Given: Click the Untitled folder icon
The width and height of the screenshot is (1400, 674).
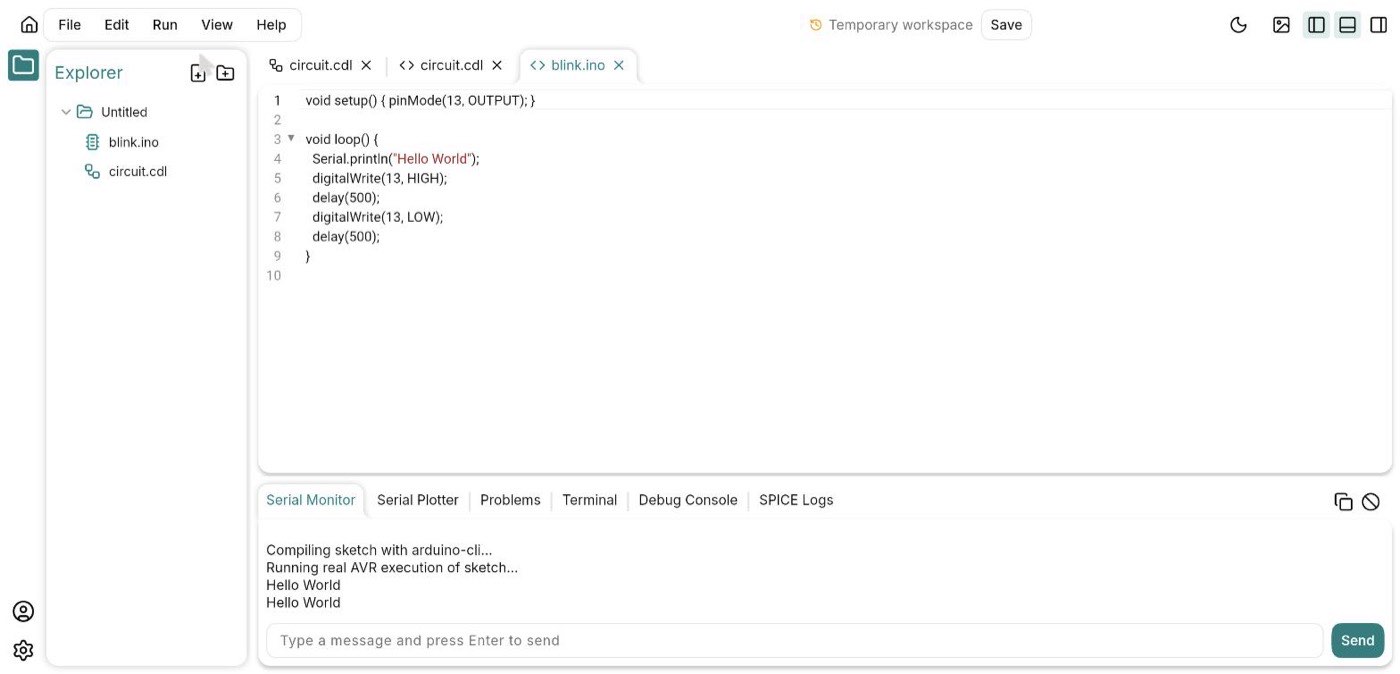Looking at the screenshot, I should [x=85, y=112].
